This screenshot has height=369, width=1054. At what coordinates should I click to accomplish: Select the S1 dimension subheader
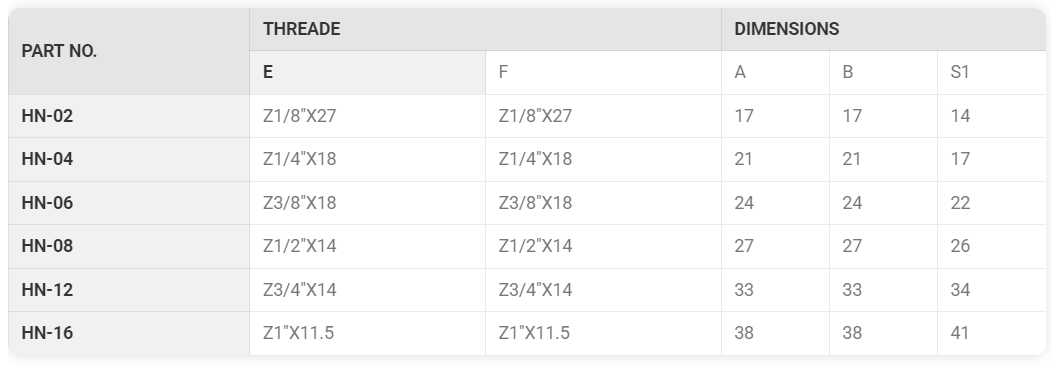[991, 73]
